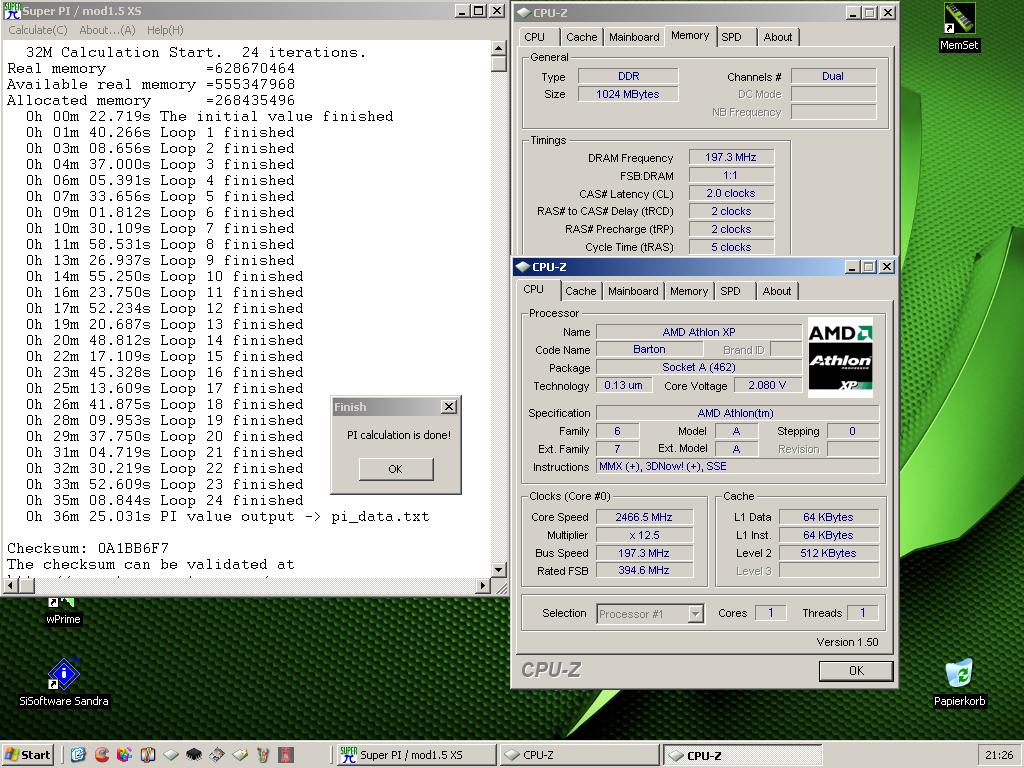Click the red square quick launch icon
The width and height of the screenshot is (1024, 768).
286,755
